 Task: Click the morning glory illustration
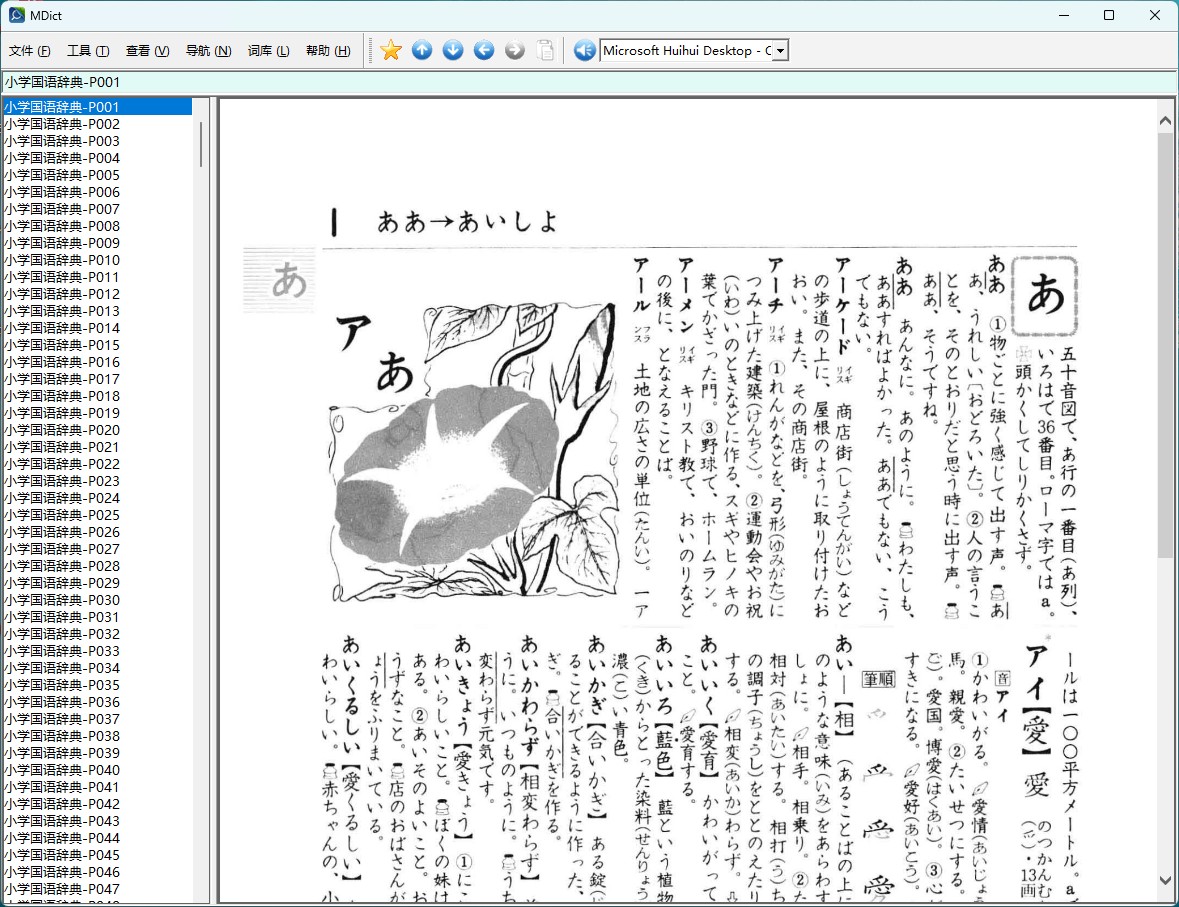(x=474, y=451)
